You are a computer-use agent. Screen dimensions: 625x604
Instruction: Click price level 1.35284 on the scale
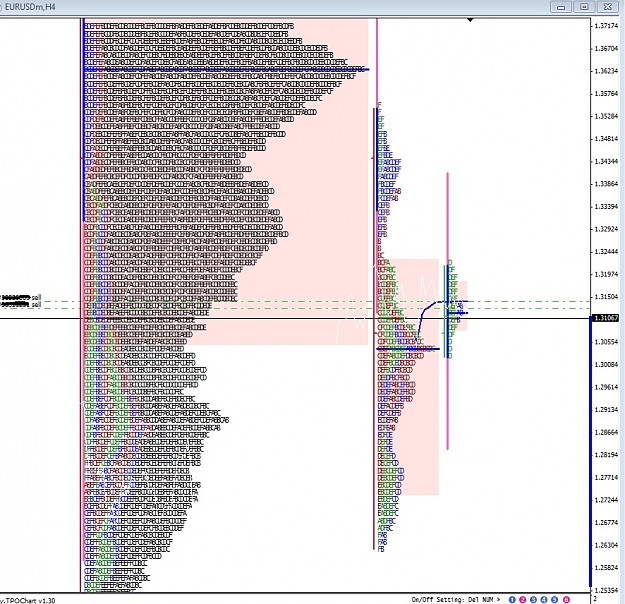pos(606,116)
